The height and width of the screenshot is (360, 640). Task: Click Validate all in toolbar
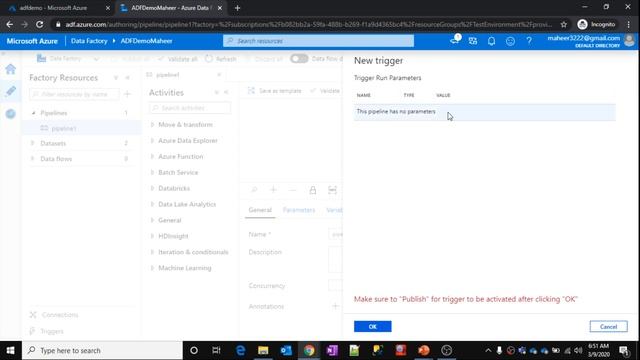coord(178,59)
